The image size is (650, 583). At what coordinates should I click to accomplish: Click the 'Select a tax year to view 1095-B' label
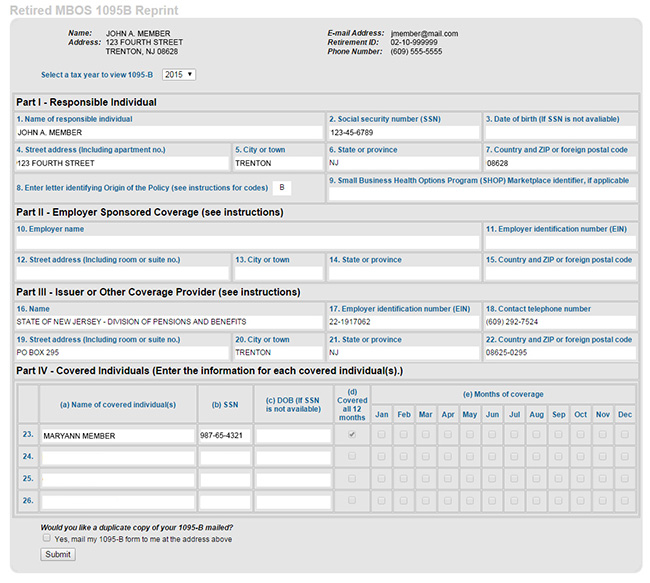coord(97,75)
